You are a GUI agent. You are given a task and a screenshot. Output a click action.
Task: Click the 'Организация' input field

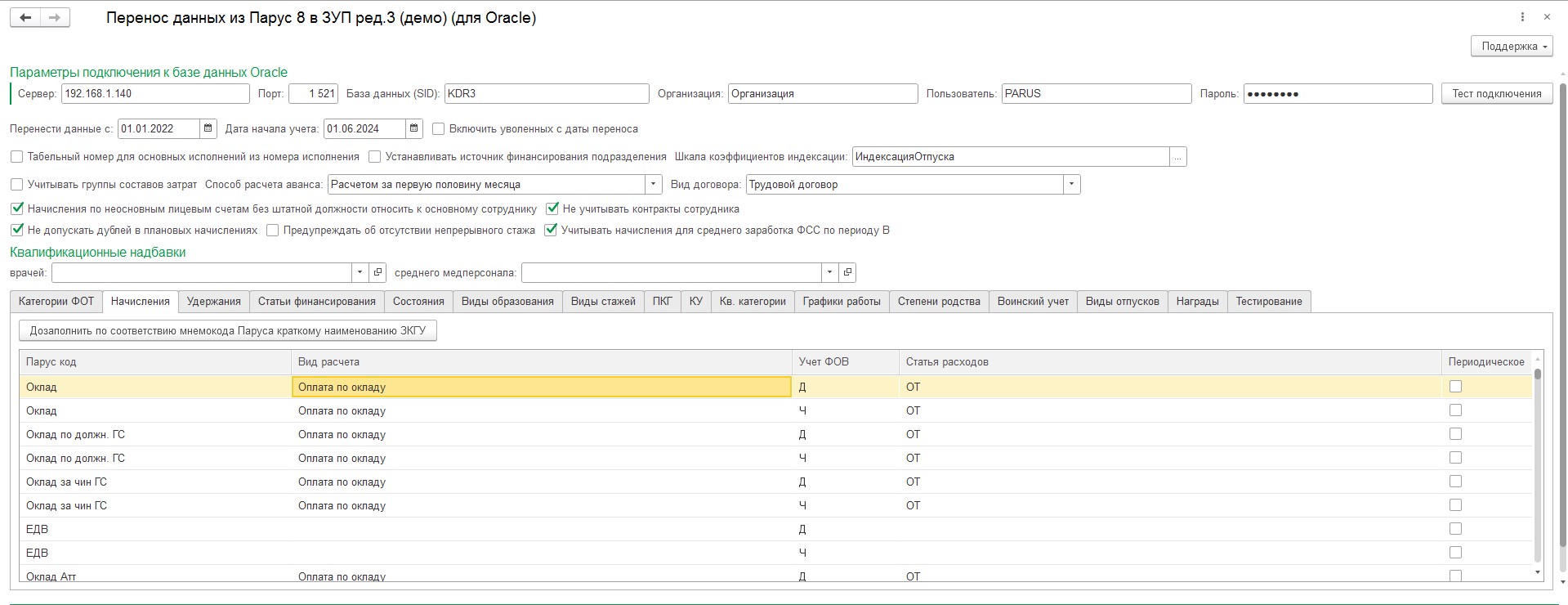[823, 94]
